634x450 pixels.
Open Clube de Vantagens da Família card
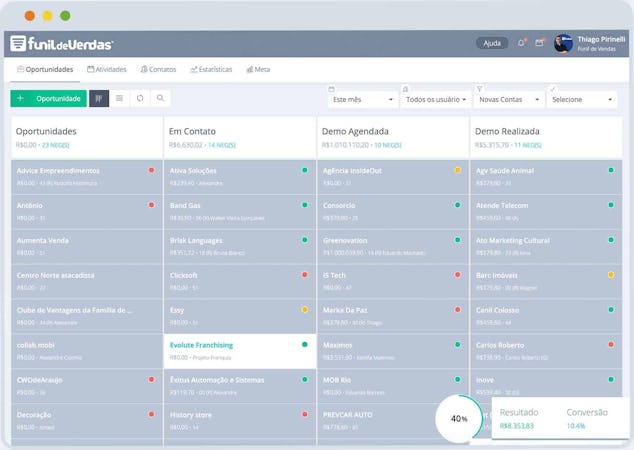tap(87, 316)
